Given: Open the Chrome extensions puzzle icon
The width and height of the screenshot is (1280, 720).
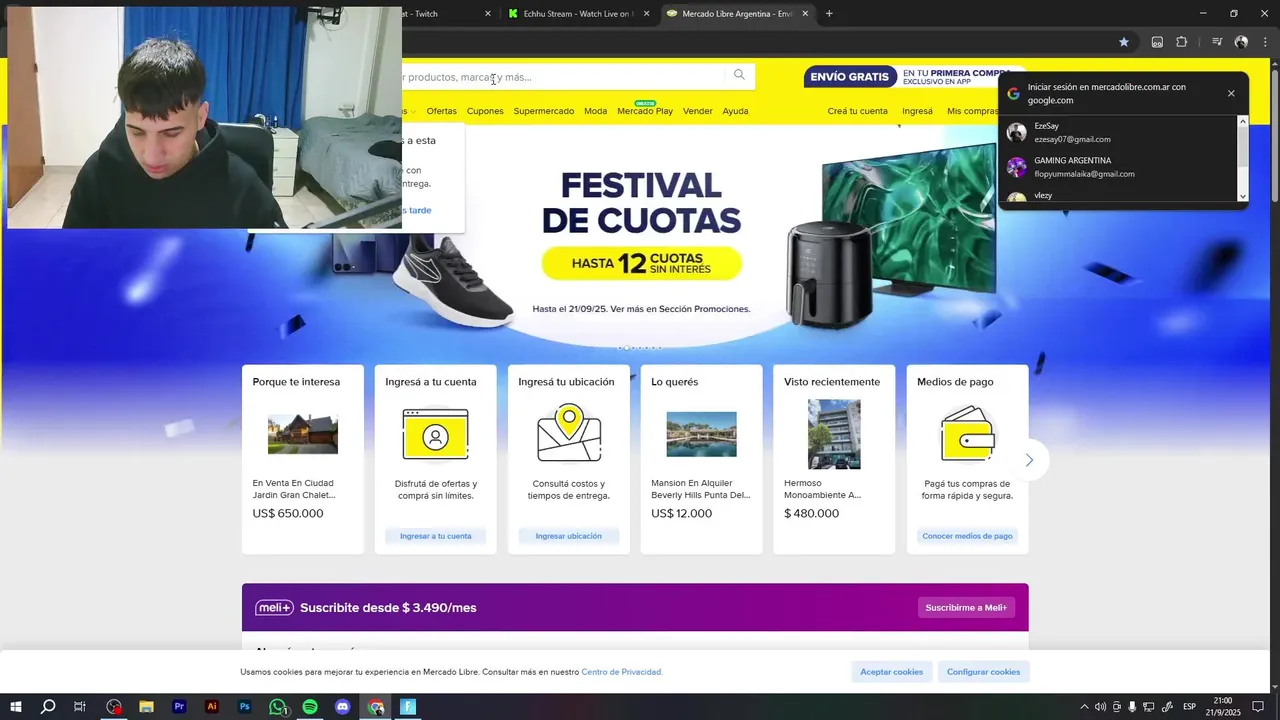Looking at the screenshot, I should coord(1181,42).
